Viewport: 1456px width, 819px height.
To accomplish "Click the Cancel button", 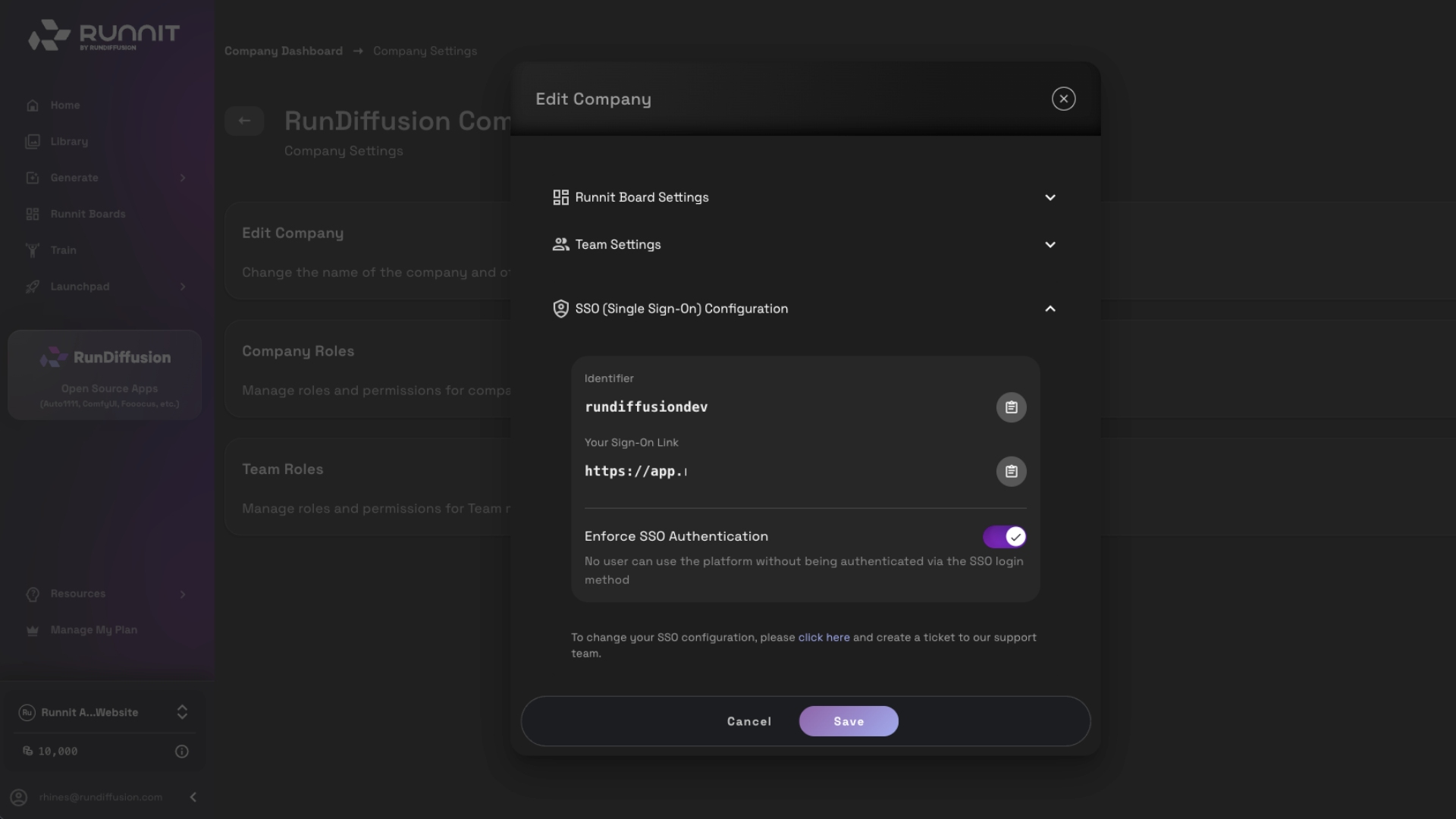I will [x=749, y=722].
